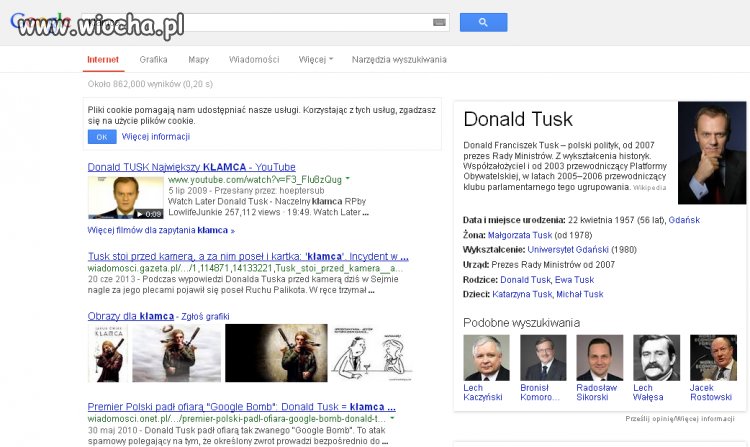Select text 'Około 862,000 wyników (0,20 s)'
The image size is (750, 447).
(x=150, y=84)
